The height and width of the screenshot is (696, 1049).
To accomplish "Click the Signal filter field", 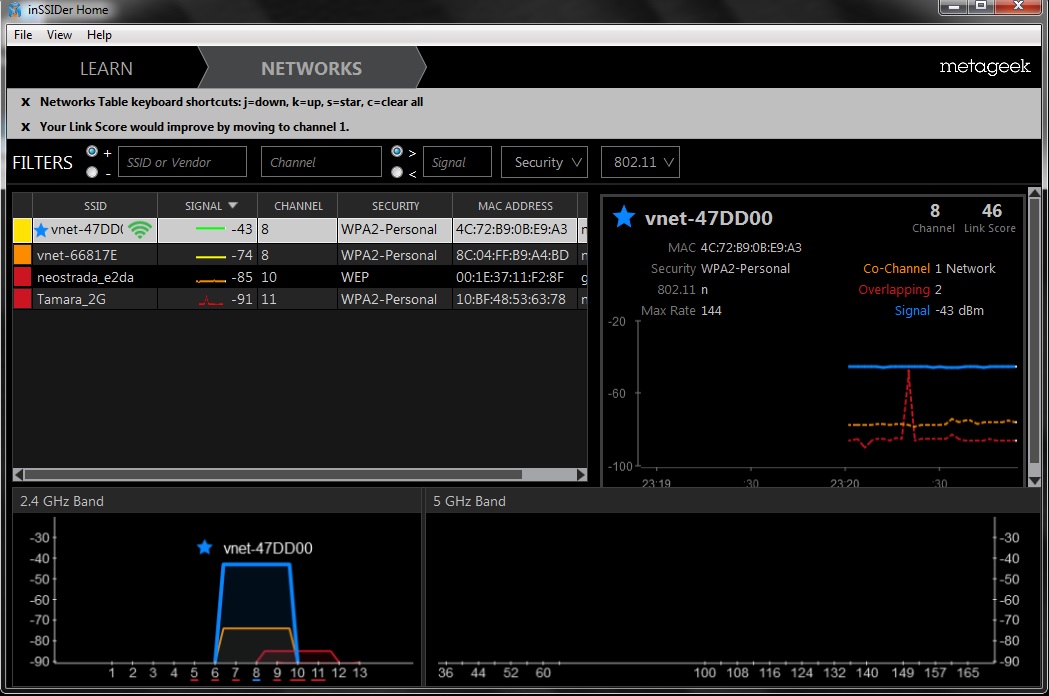I will [458, 162].
